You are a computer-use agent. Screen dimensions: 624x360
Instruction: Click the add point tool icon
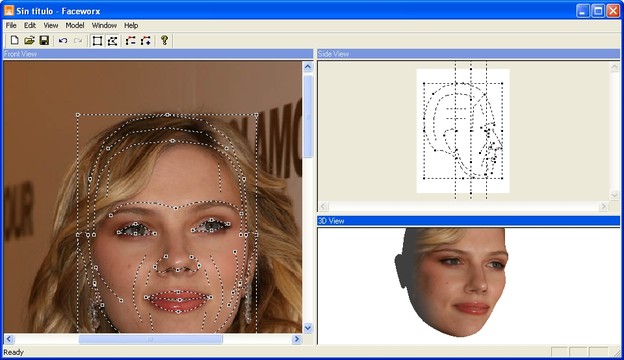point(146,41)
